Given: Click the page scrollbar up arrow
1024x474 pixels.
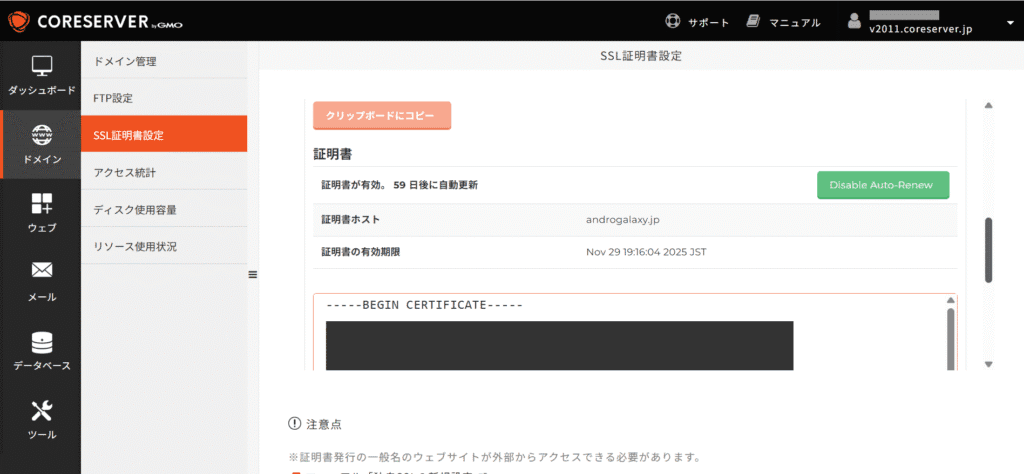Looking at the screenshot, I should pos(988,106).
